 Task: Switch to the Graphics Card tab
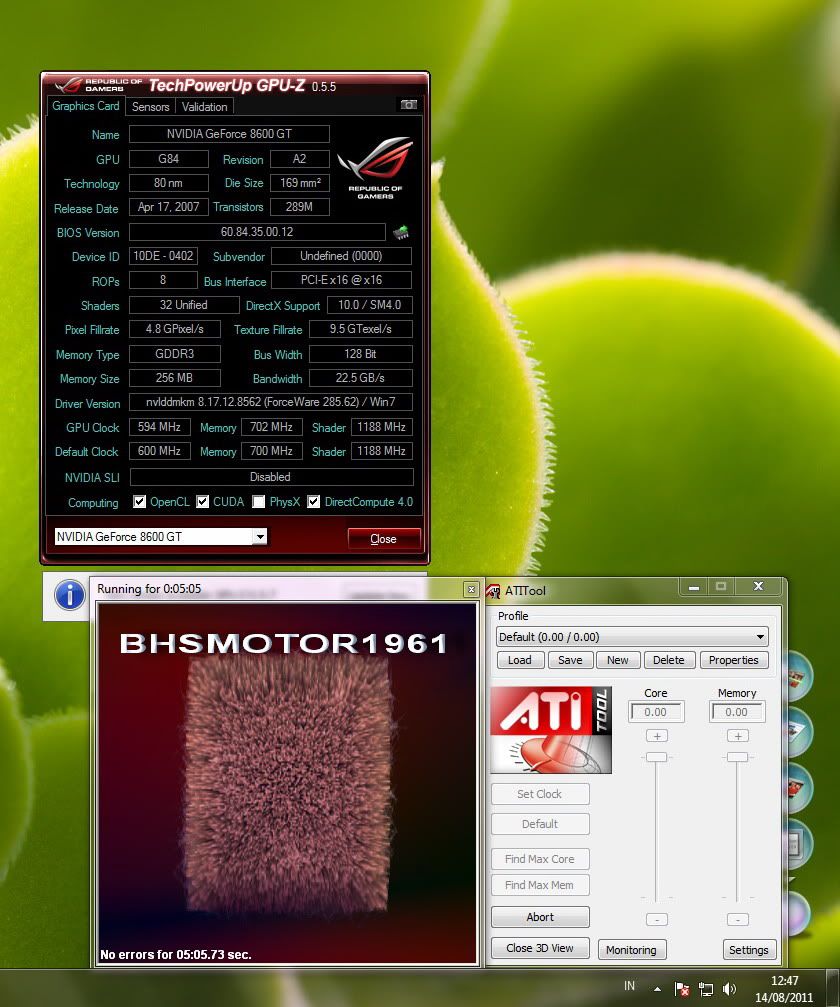pos(85,106)
